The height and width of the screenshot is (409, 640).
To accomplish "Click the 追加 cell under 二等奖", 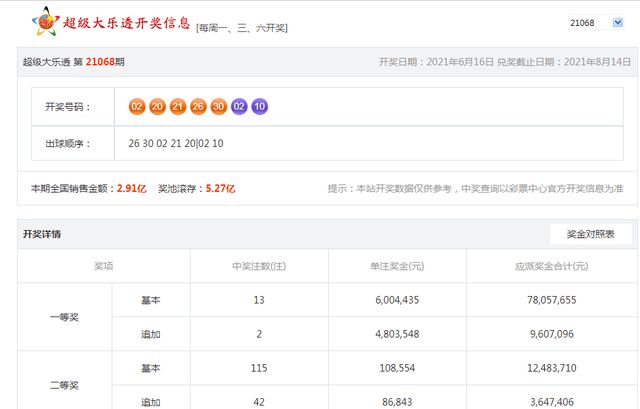I will [151, 402].
